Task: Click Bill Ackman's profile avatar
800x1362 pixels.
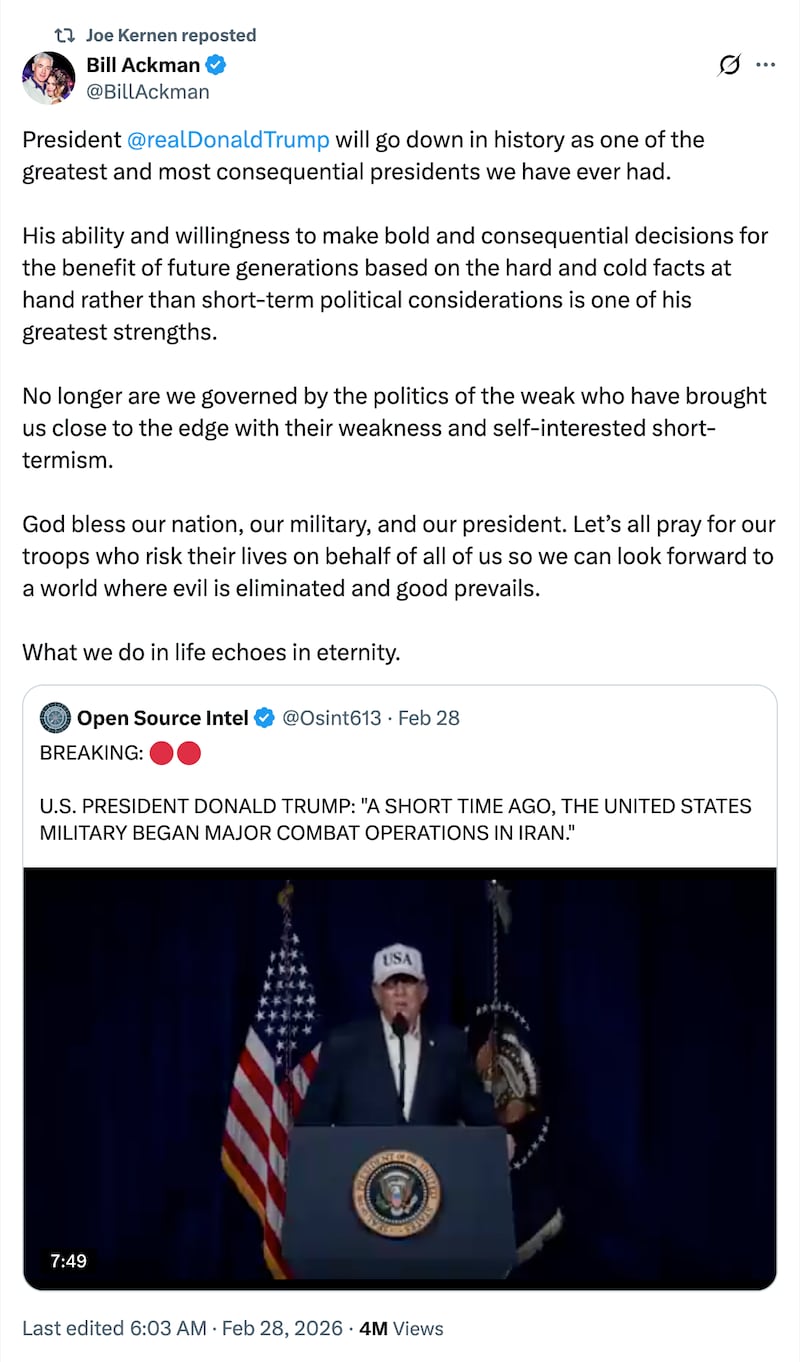Action: coord(48,78)
